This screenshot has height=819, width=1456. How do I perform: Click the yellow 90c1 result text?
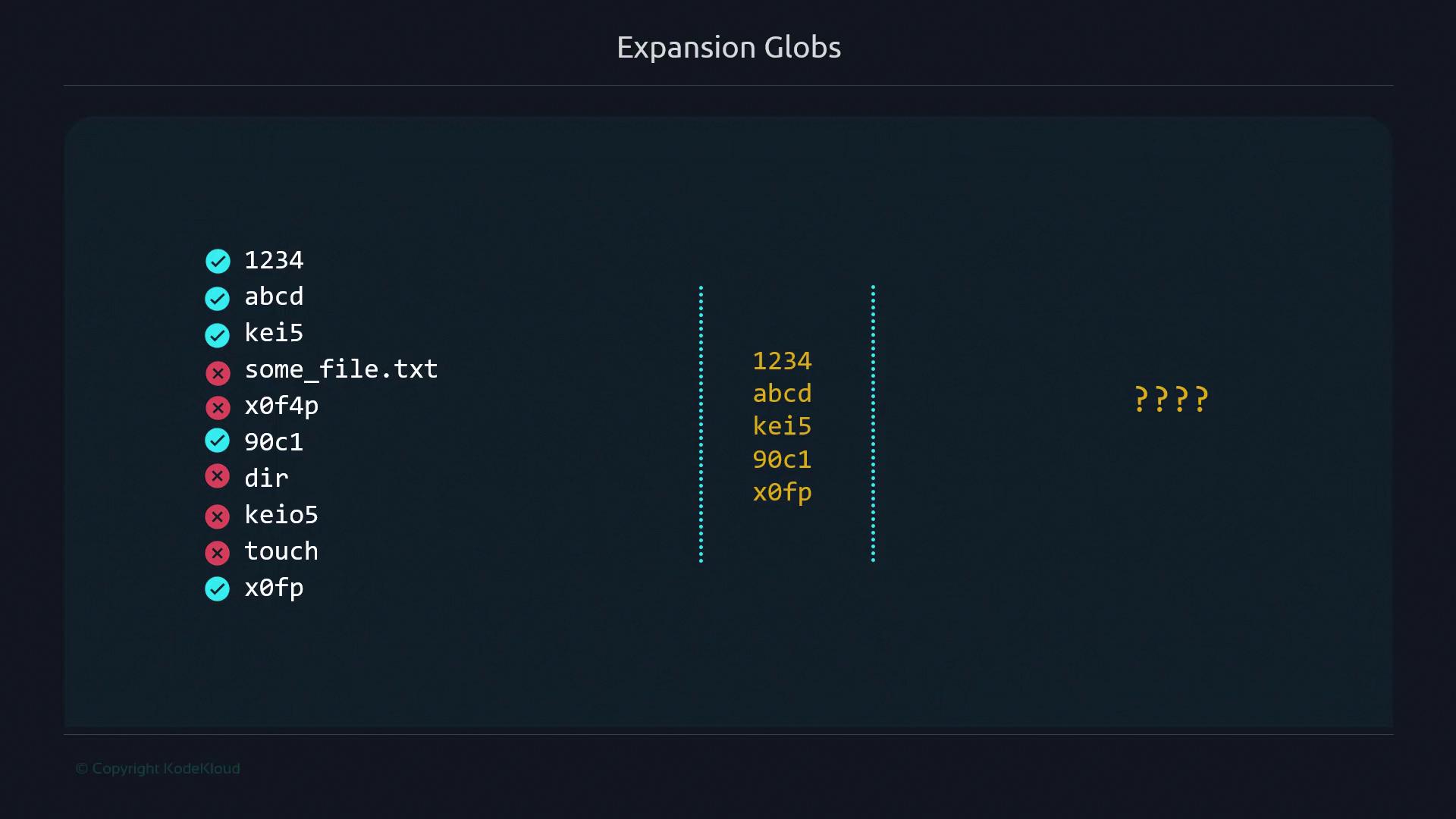pyautogui.click(x=782, y=460)
